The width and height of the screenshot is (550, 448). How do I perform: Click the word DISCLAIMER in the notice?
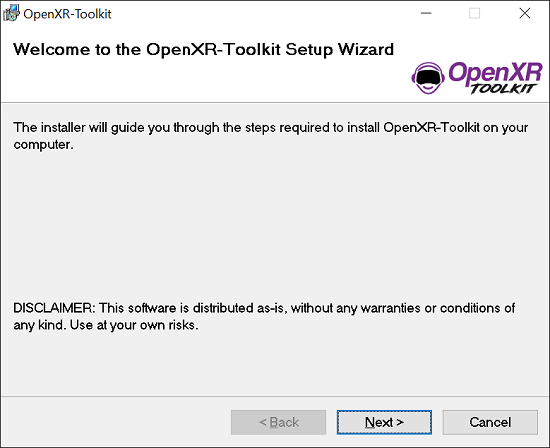click(54, 308)
